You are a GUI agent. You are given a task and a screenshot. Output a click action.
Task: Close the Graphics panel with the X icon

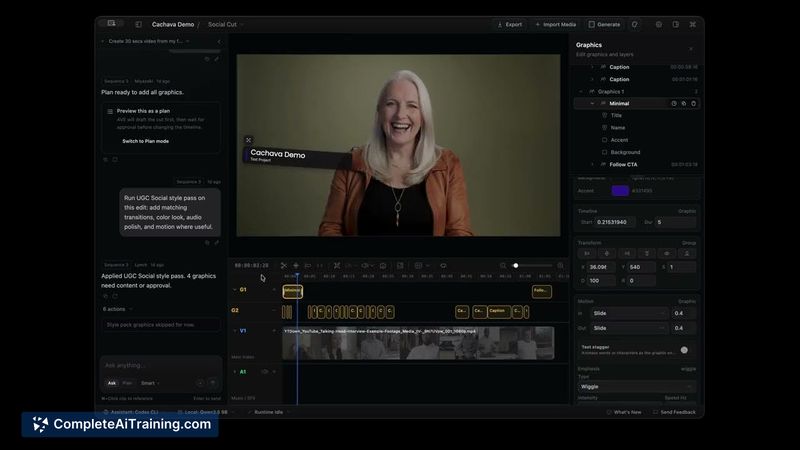tap(691, 49)
